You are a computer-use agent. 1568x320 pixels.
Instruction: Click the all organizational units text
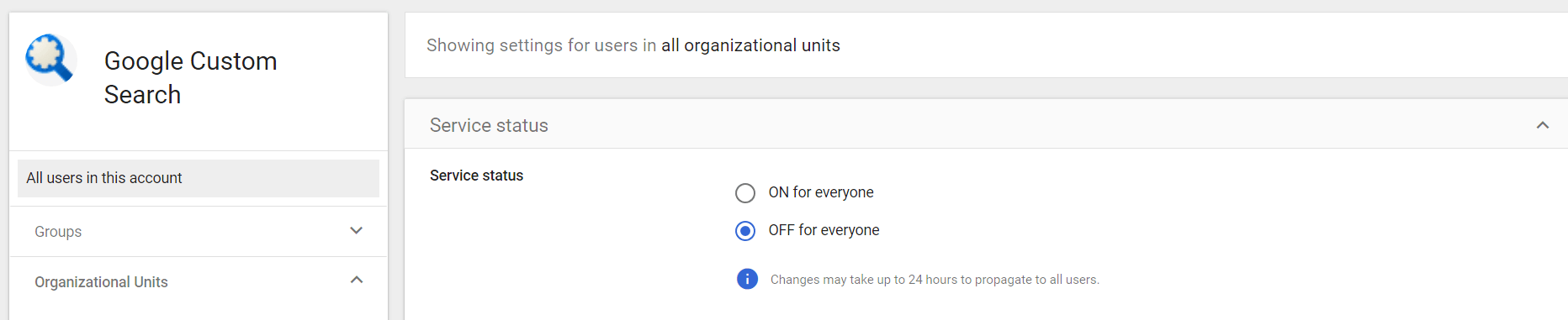pyautogui.click(x=750, y=45)
